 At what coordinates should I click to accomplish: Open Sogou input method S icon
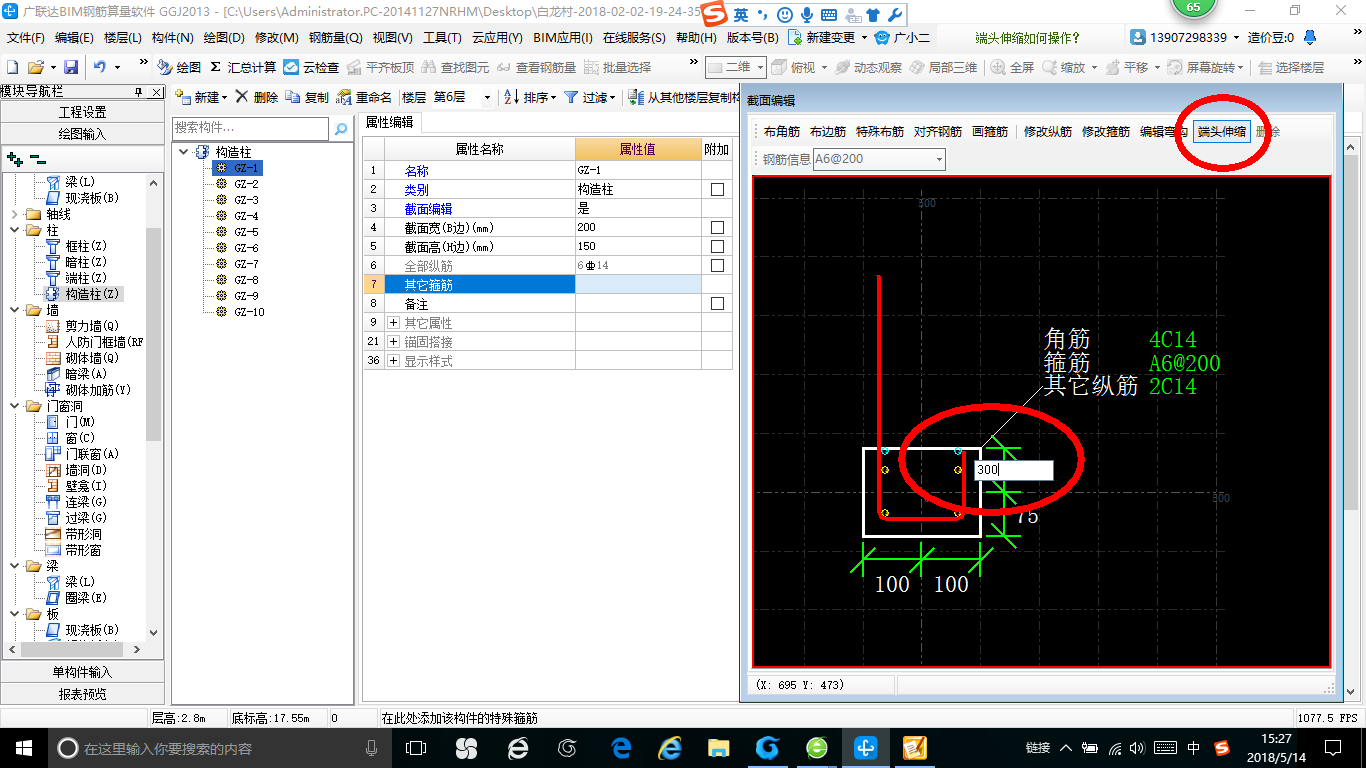coord(714,14)
